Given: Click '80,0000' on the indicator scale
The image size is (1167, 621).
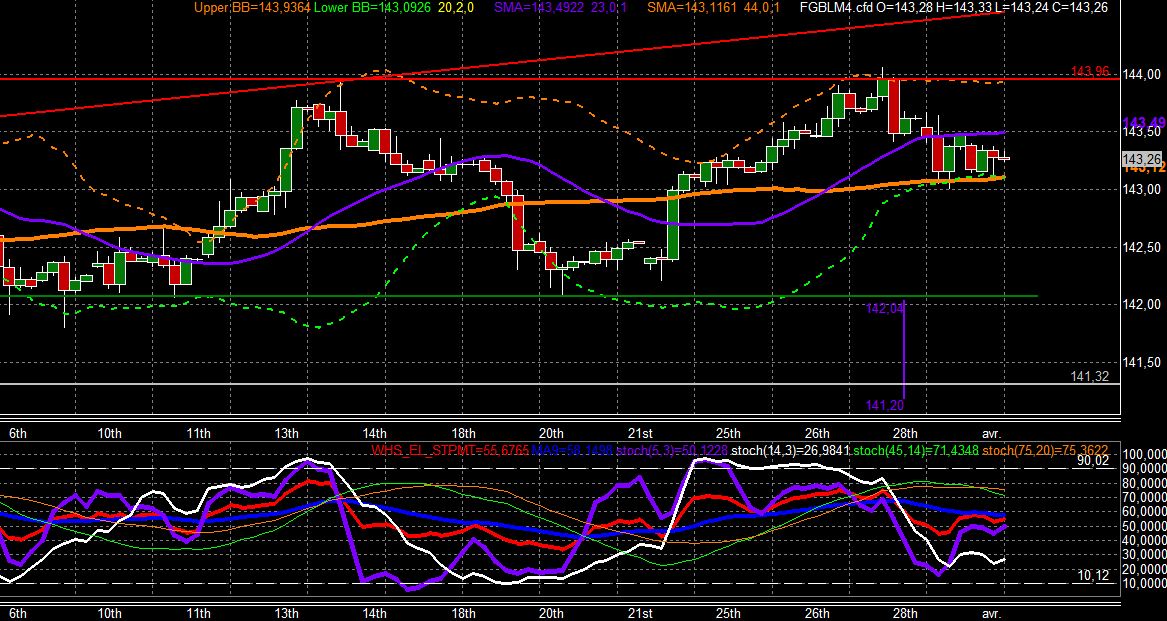Looking at the screenshot, I should click(x=1145, y=483).
